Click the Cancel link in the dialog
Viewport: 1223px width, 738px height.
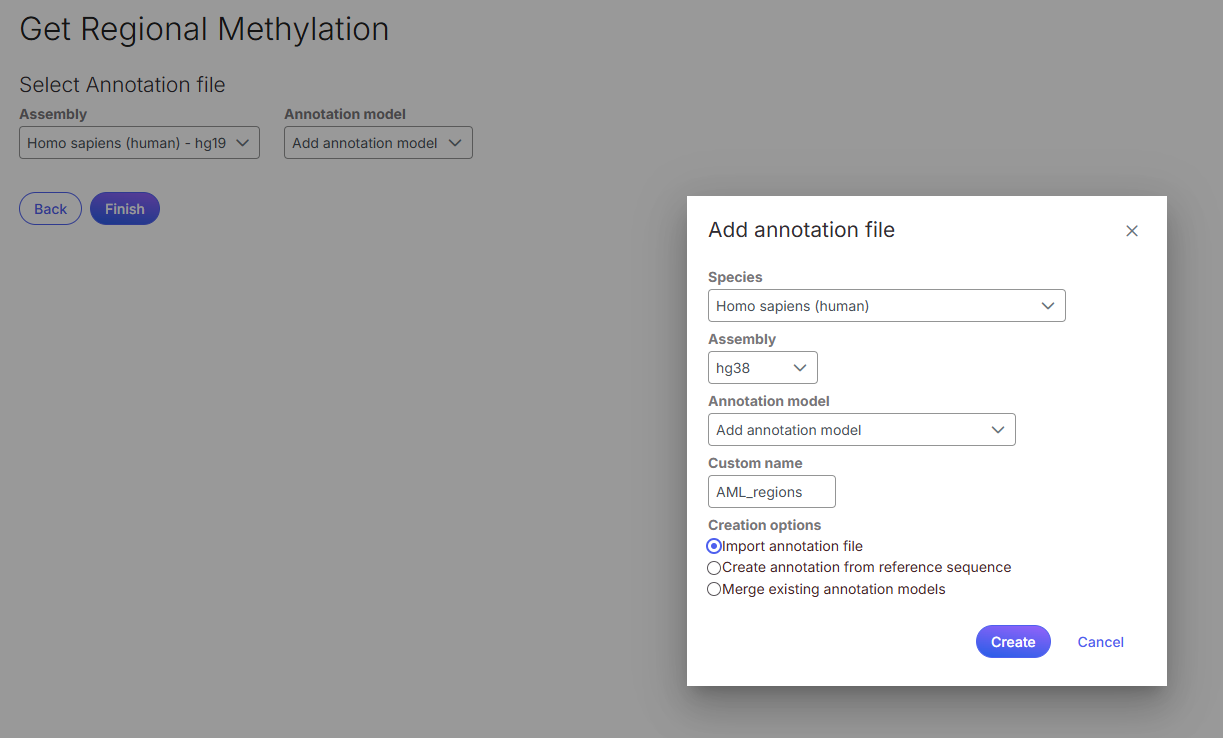(x=1100, y=642)
